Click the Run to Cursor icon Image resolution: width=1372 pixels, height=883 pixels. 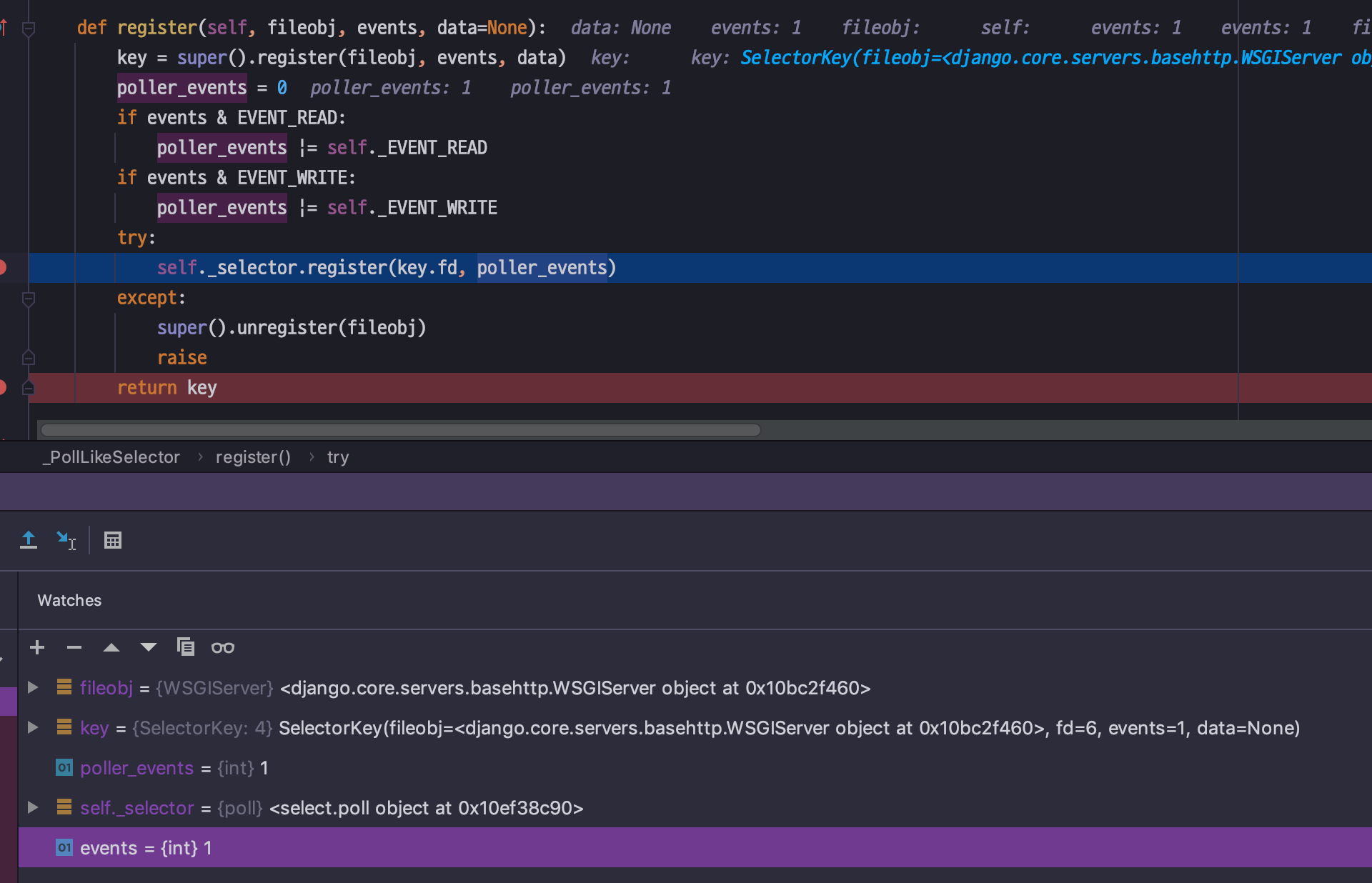click(x=66, y=540)
